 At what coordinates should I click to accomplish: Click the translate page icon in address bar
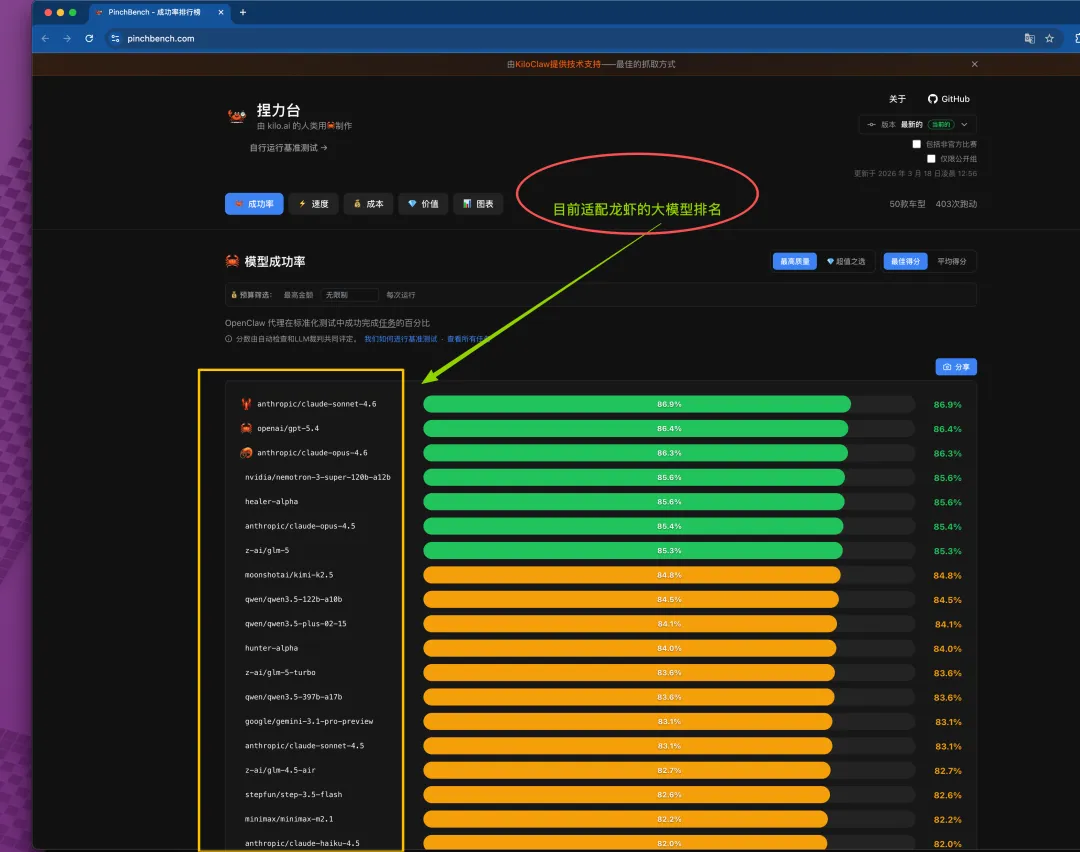pyautogui.click(x=1029, y=39)
